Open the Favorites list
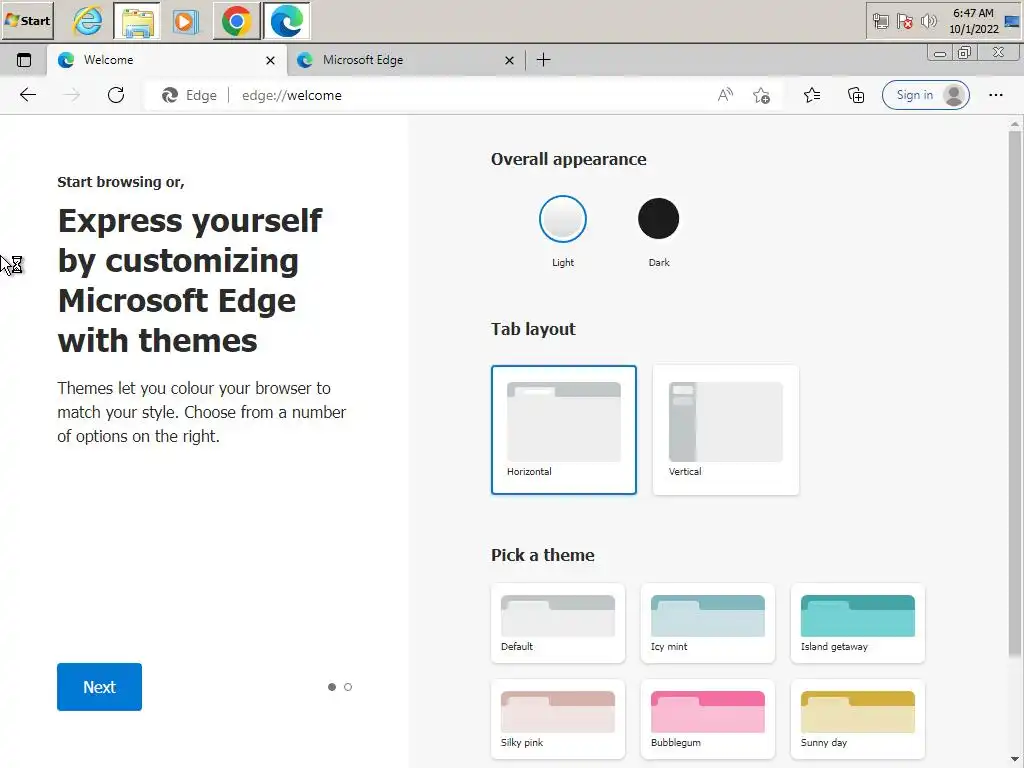This screenshot has width=1024, height=768. (812, 95)
